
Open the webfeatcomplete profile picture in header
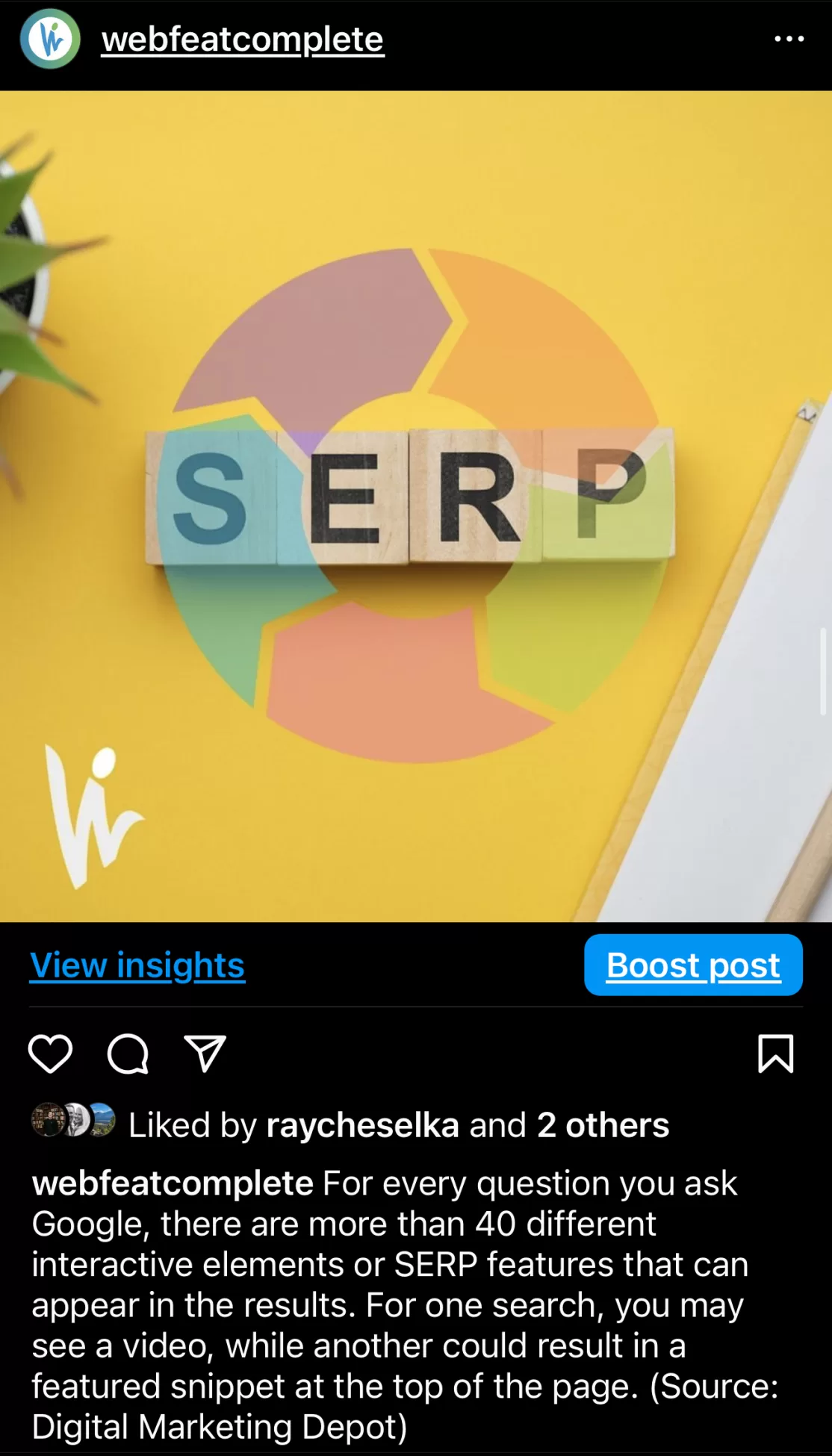(50, 39)
